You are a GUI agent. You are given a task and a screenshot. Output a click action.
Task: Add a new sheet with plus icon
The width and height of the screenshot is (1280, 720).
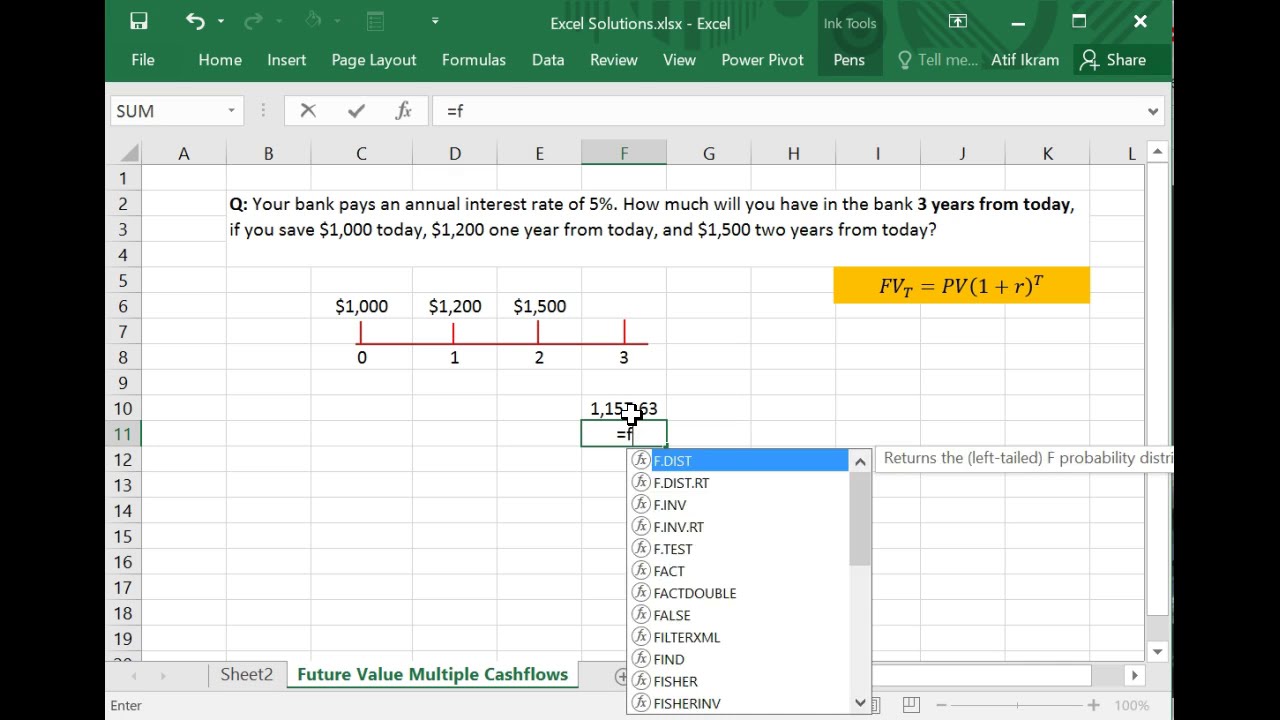(x=620, y=676)
